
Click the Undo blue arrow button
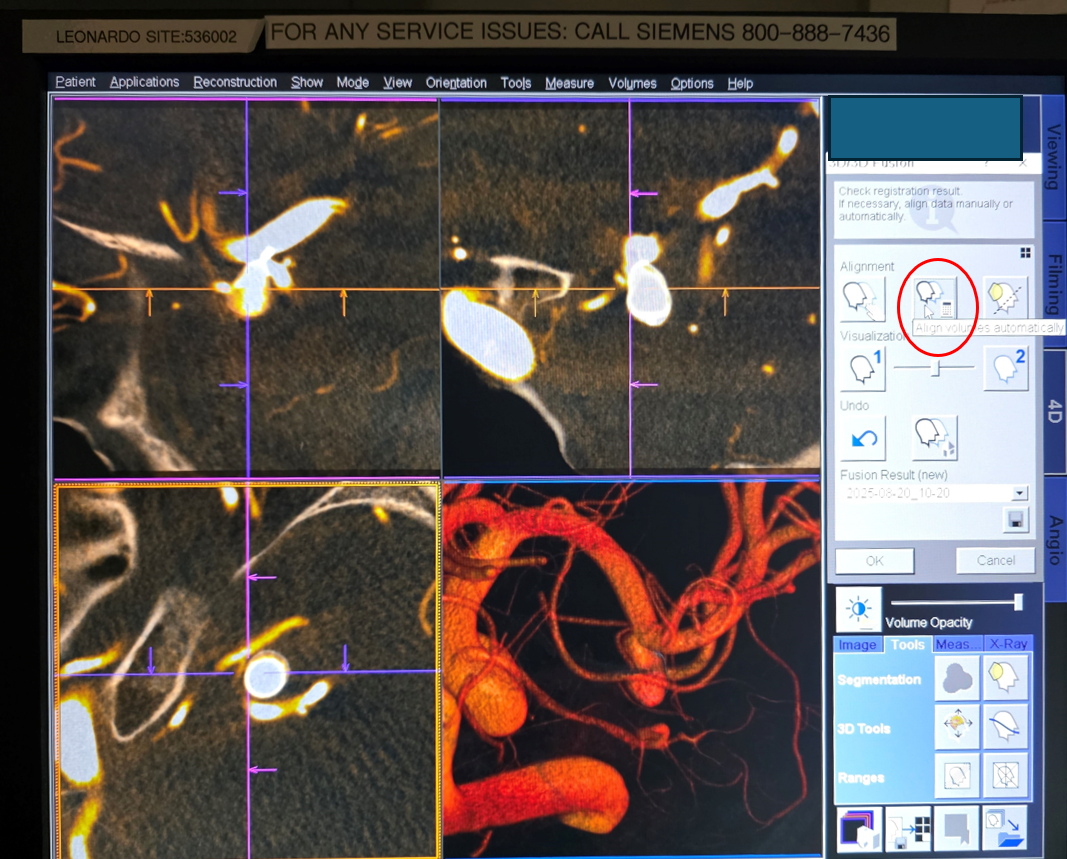pos(863,438)
